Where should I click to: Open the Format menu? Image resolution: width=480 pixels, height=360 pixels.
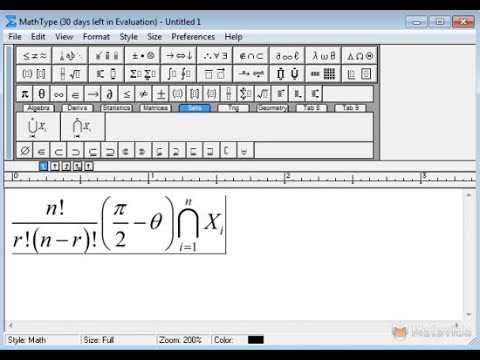point(96,37)
